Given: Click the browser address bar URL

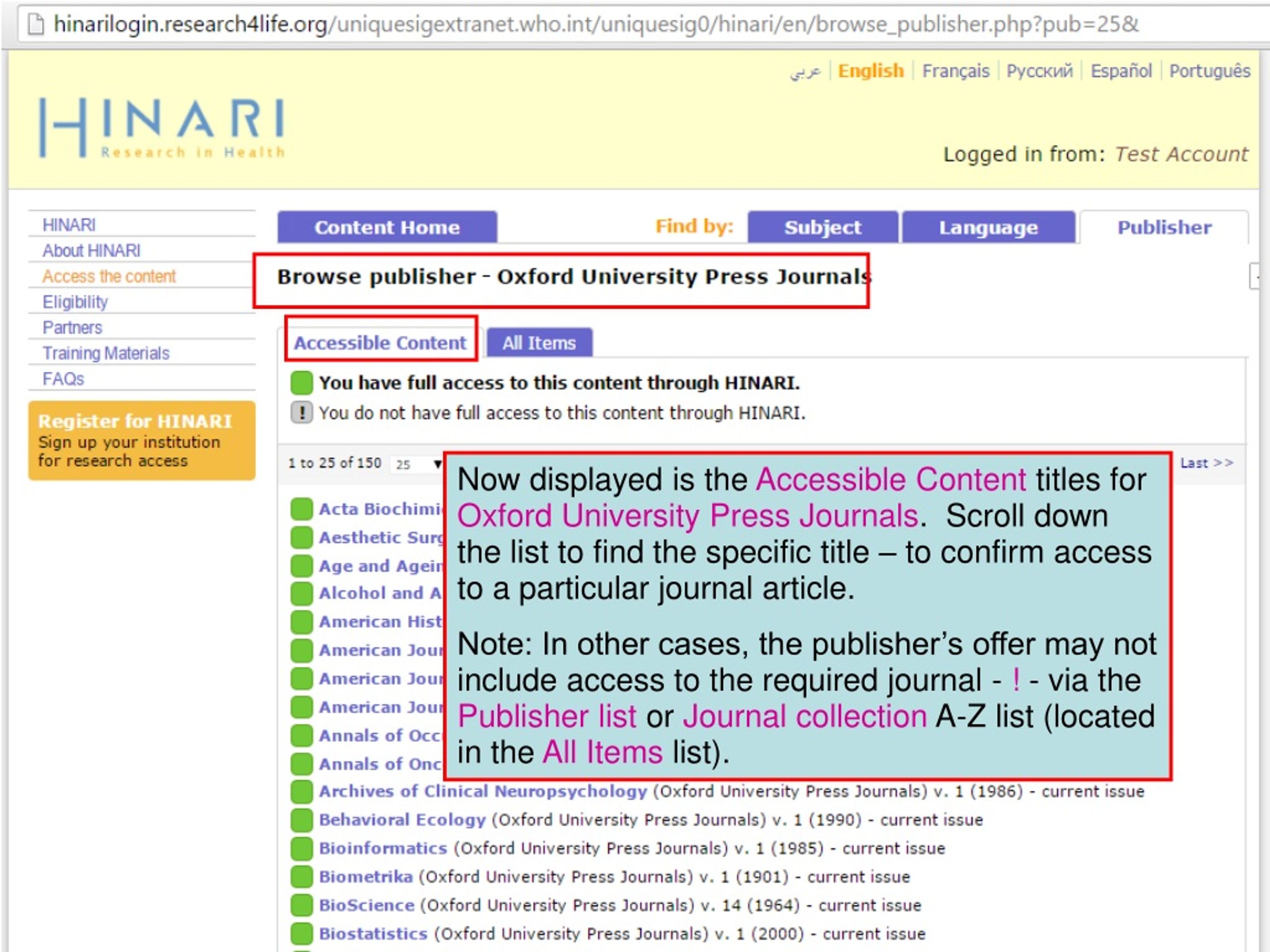Looking at the screenshot, I should point(596,24).
